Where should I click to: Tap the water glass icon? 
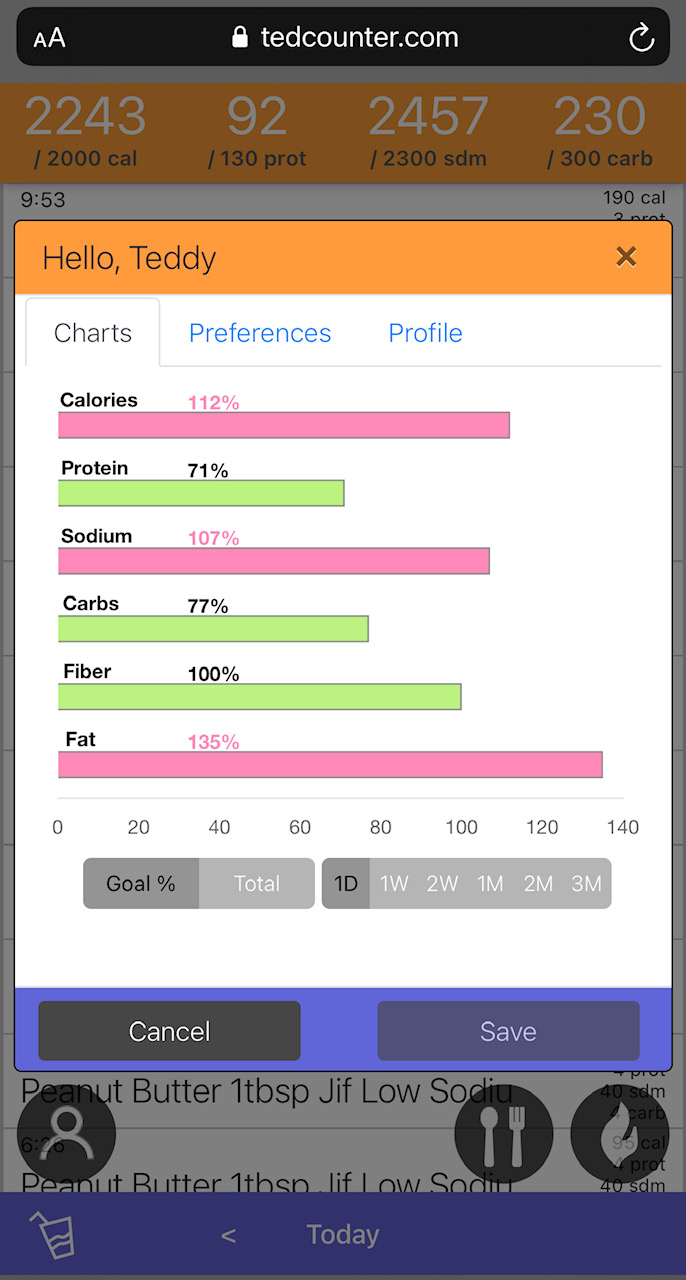pyautogui.click(x=52, y=1235)
